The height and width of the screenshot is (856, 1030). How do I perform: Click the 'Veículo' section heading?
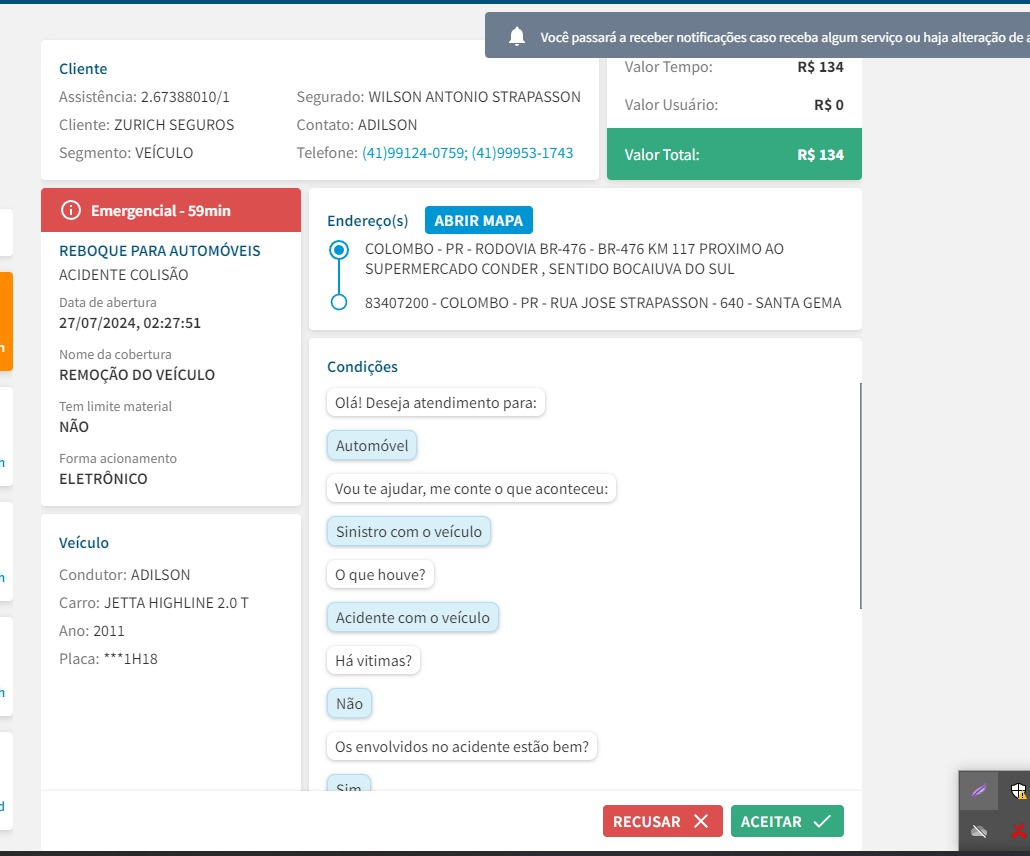84,543
